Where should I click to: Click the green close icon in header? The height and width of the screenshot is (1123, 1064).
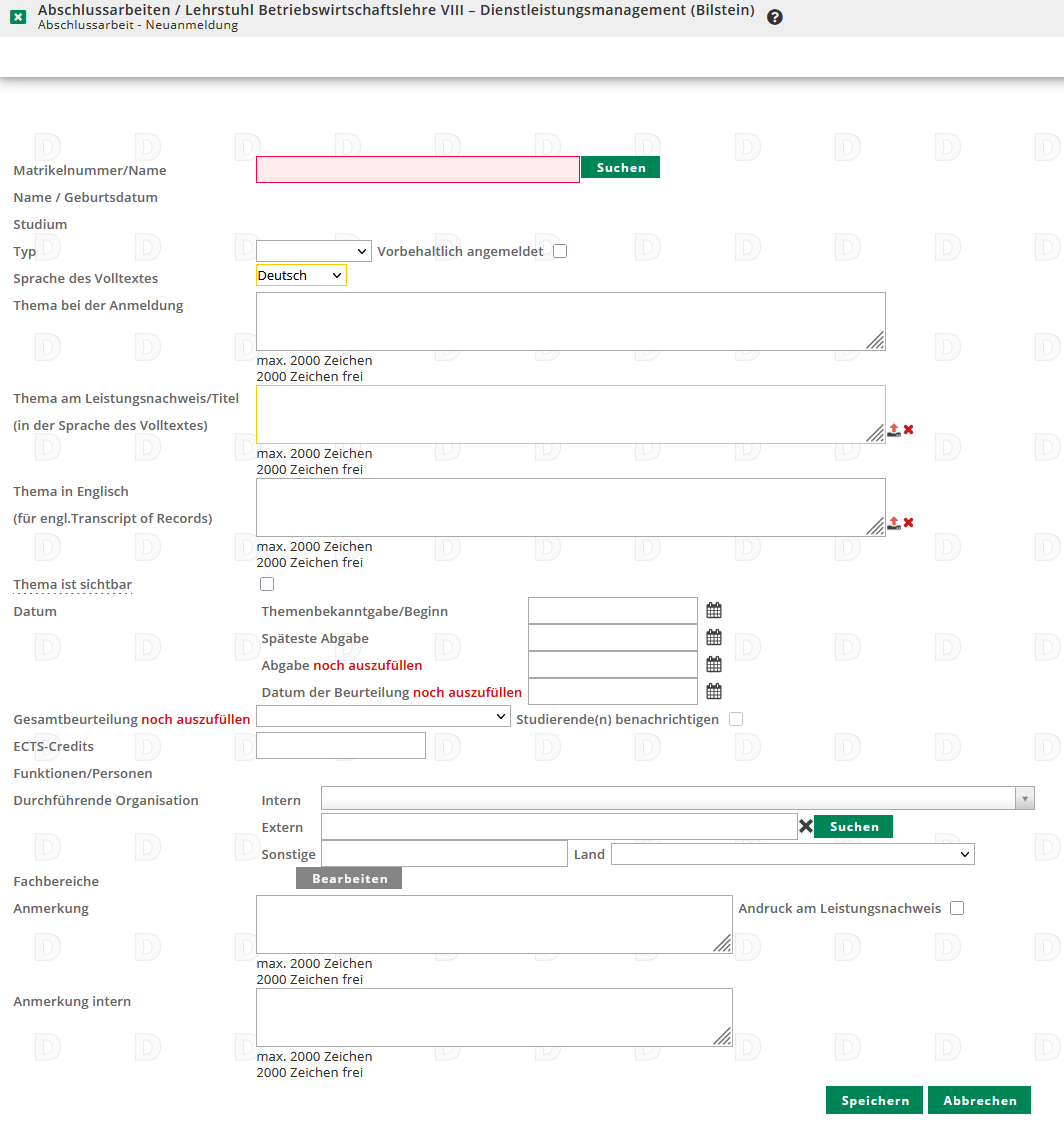pos(18,17)
